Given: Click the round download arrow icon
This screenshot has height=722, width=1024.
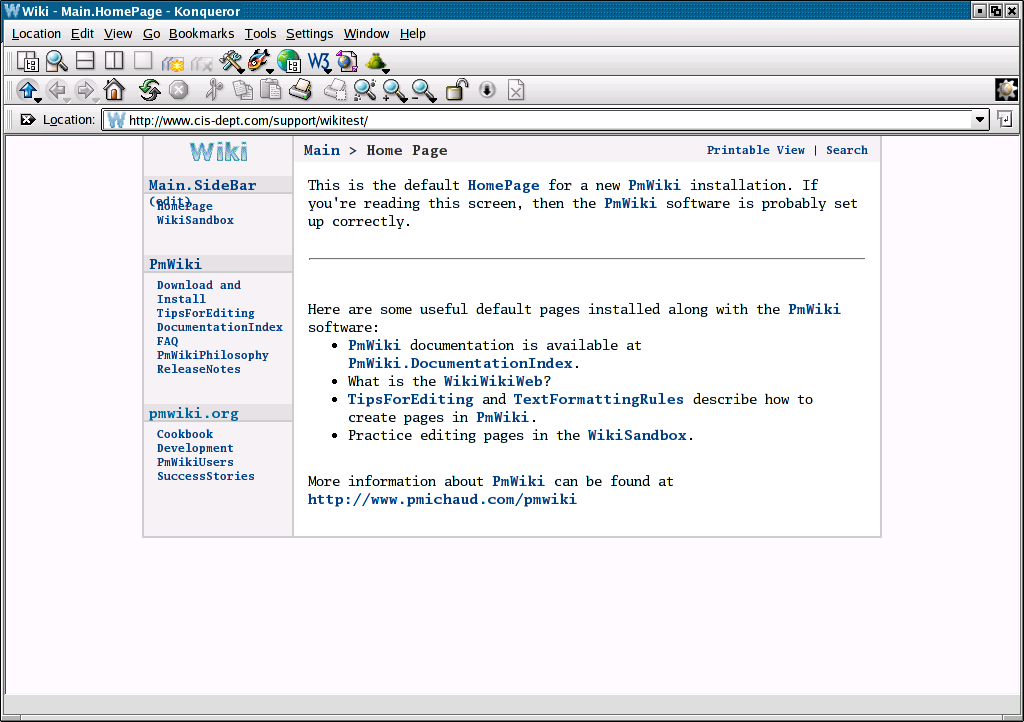Looking at the screenshot, I should point(487,89).
